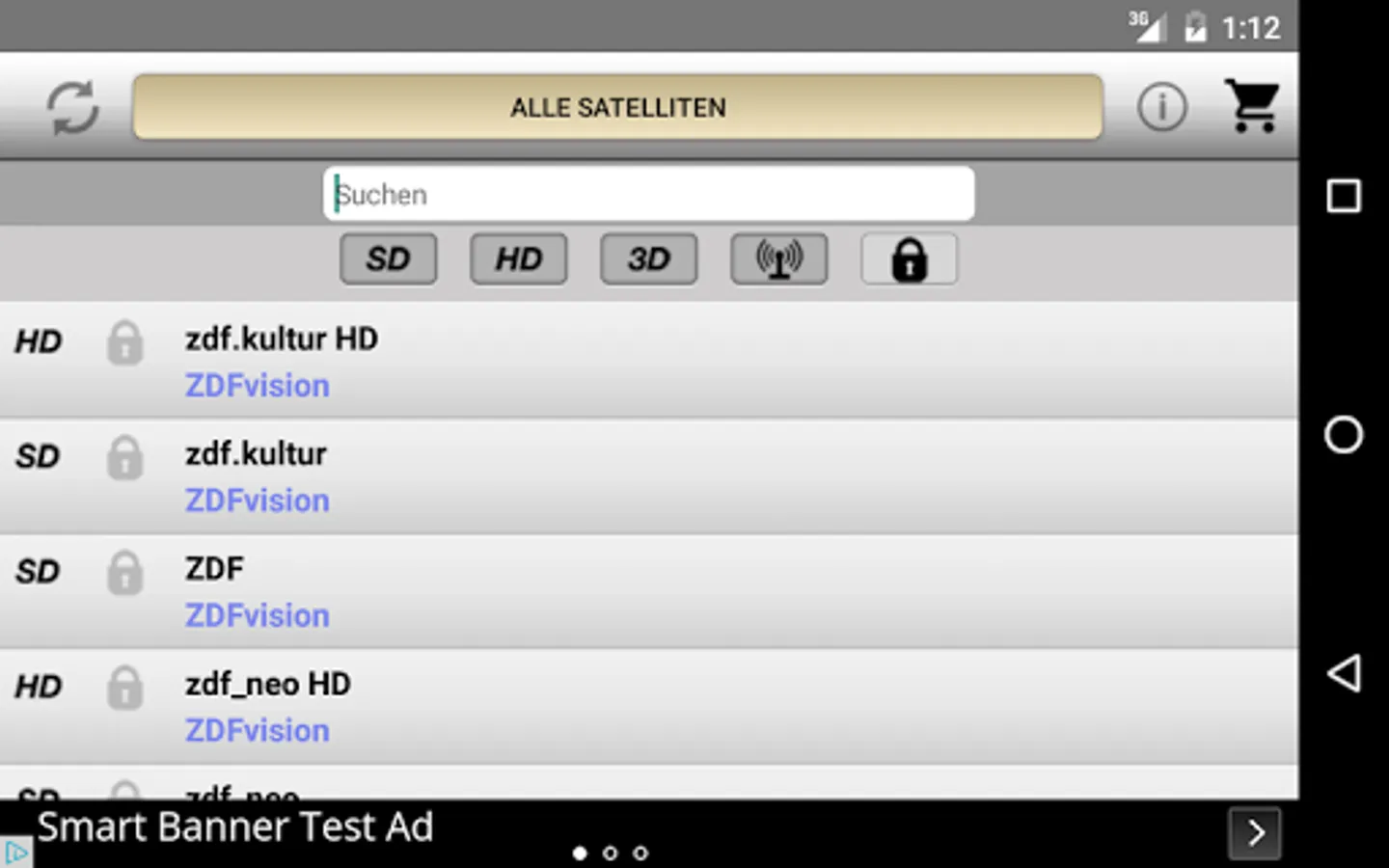Open the ALLE SATELLITEN selector
This screenshot has height=868, width=1389.
tap(617, 107)
